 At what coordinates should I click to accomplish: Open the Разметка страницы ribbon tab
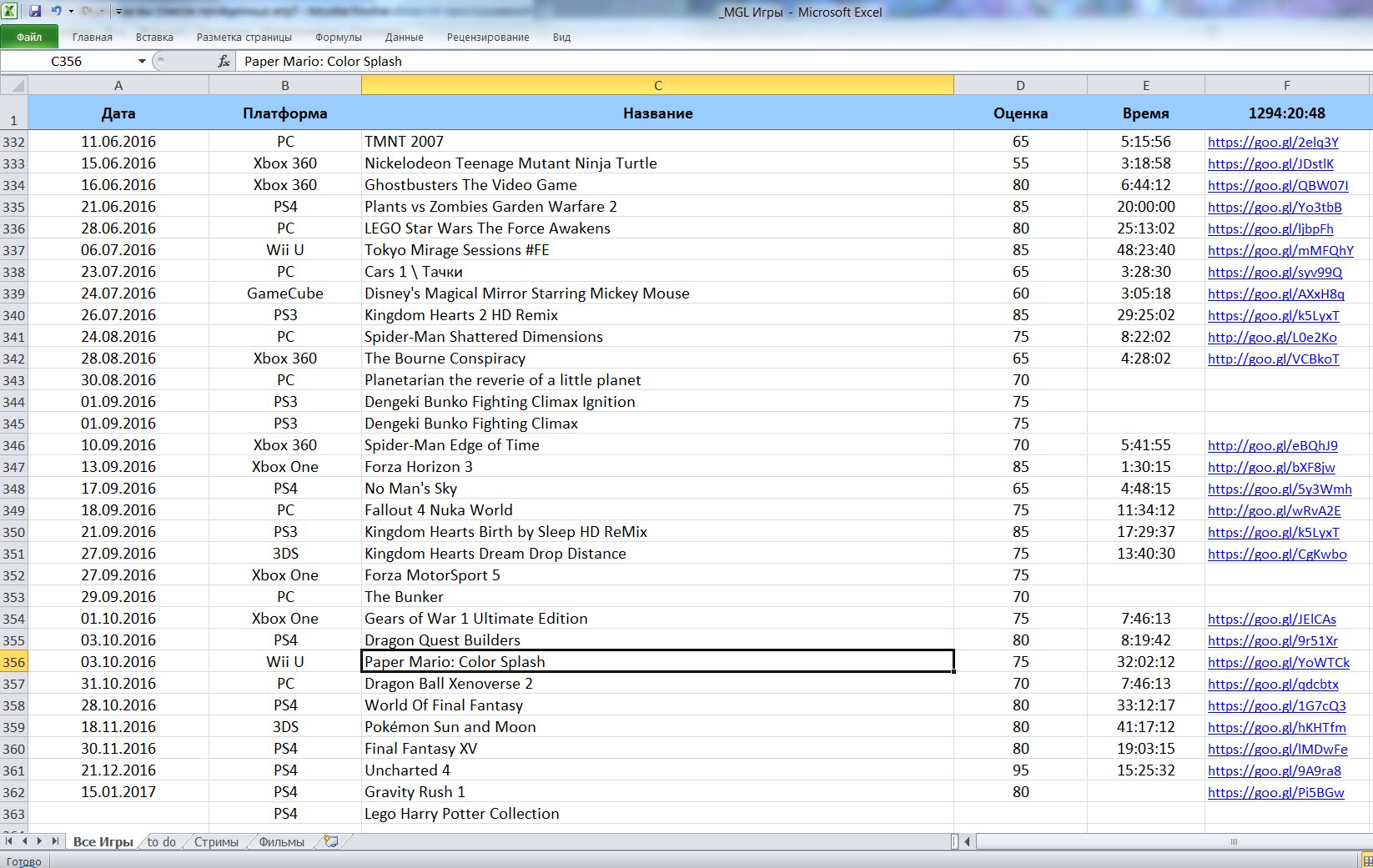(x=244, y=37)
